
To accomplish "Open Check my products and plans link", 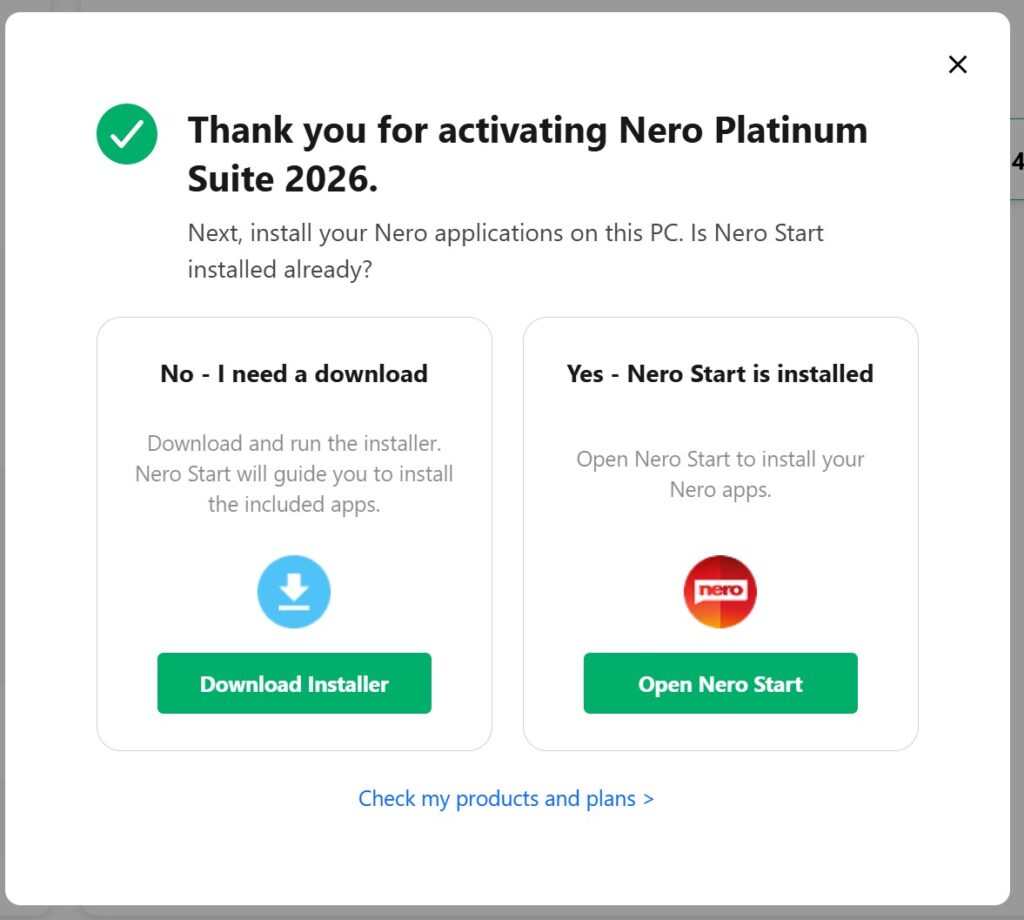I will pos(506,798).
